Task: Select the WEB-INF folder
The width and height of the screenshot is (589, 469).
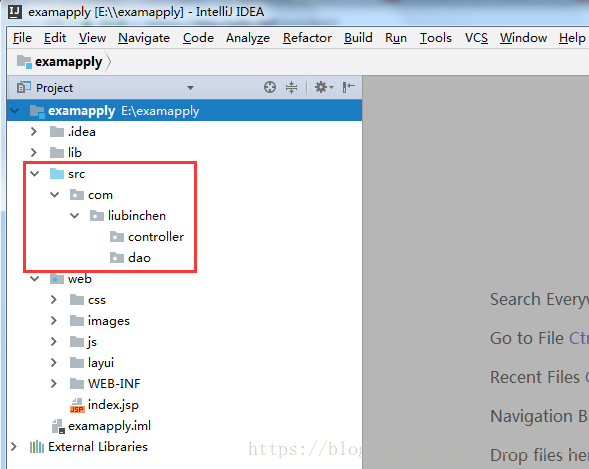Action: 114,384
